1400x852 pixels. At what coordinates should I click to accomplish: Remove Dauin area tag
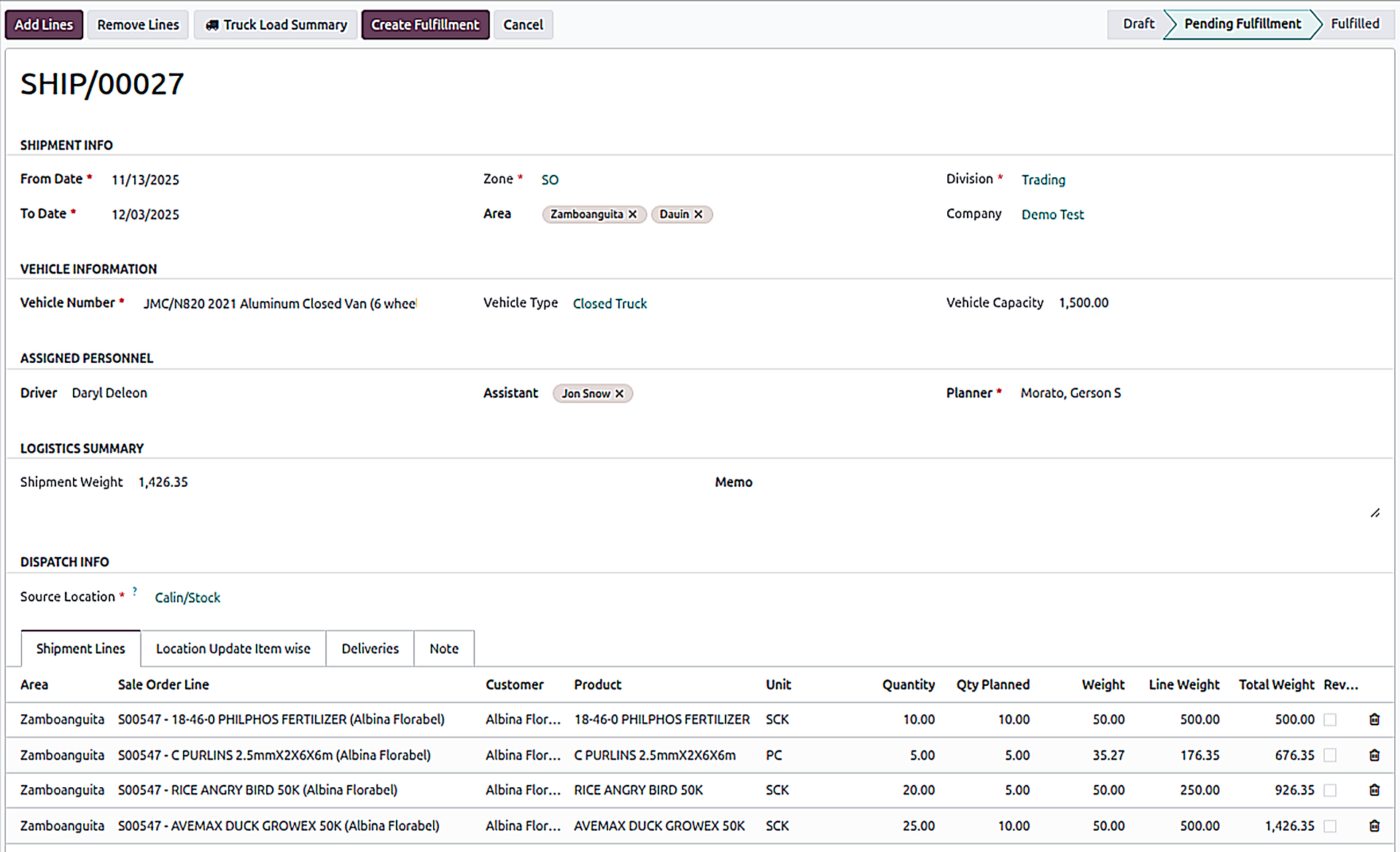pyautogui.click(x=699, y=214)
